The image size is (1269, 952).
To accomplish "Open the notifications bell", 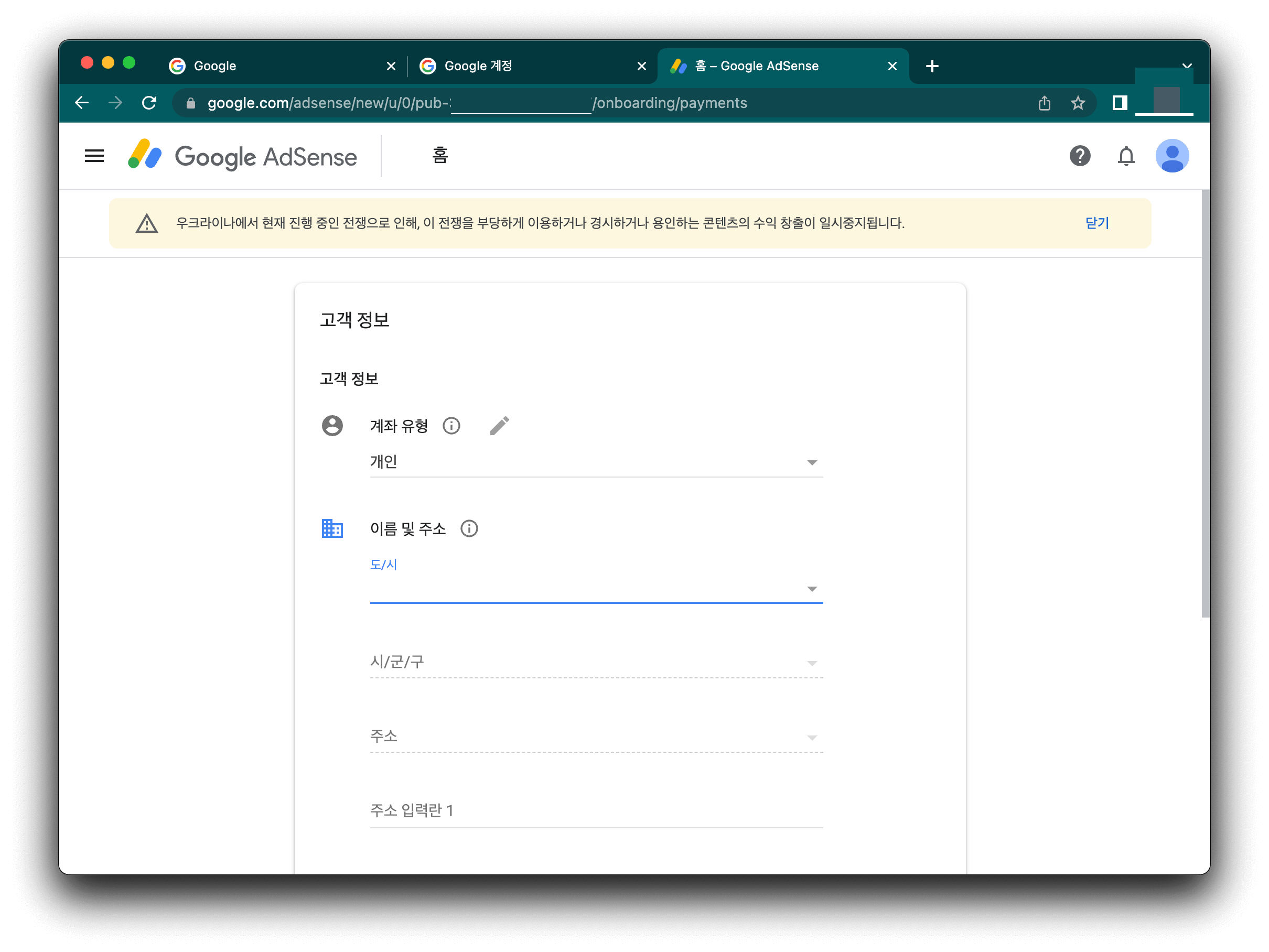I will click(x=1125, y=156).
